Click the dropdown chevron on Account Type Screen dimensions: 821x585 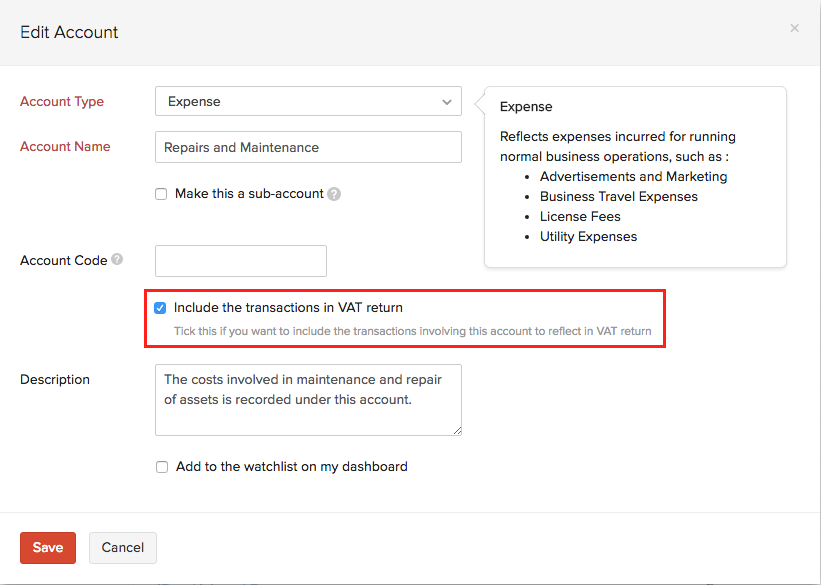click(x=446, y=101)
